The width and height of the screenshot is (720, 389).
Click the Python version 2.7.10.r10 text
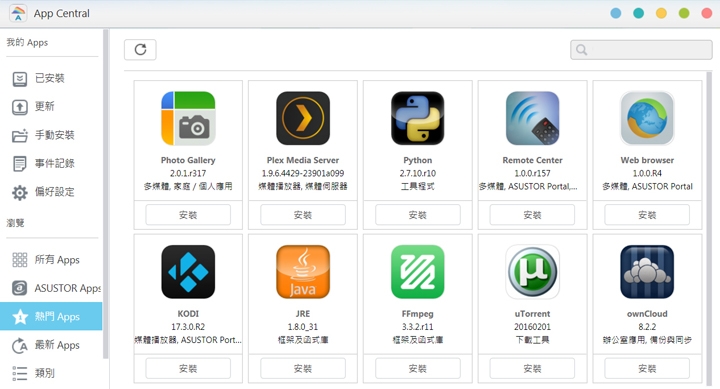coord(418,174)
